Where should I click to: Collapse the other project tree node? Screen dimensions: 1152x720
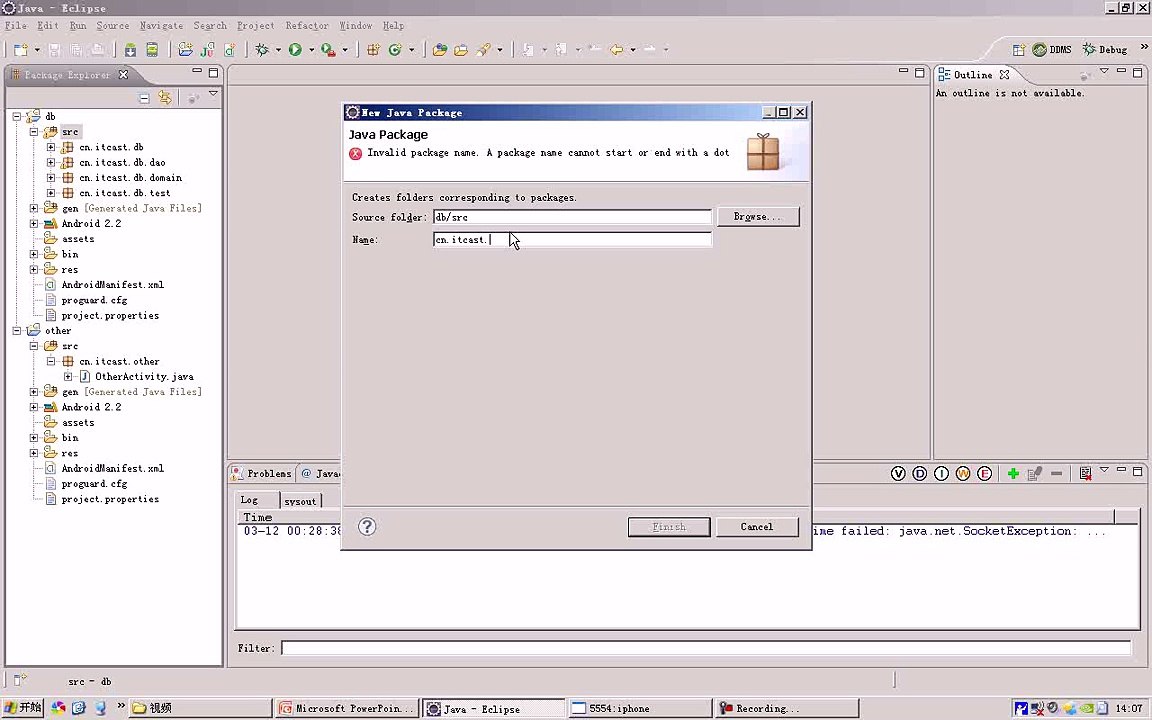[x=17, y=331]
